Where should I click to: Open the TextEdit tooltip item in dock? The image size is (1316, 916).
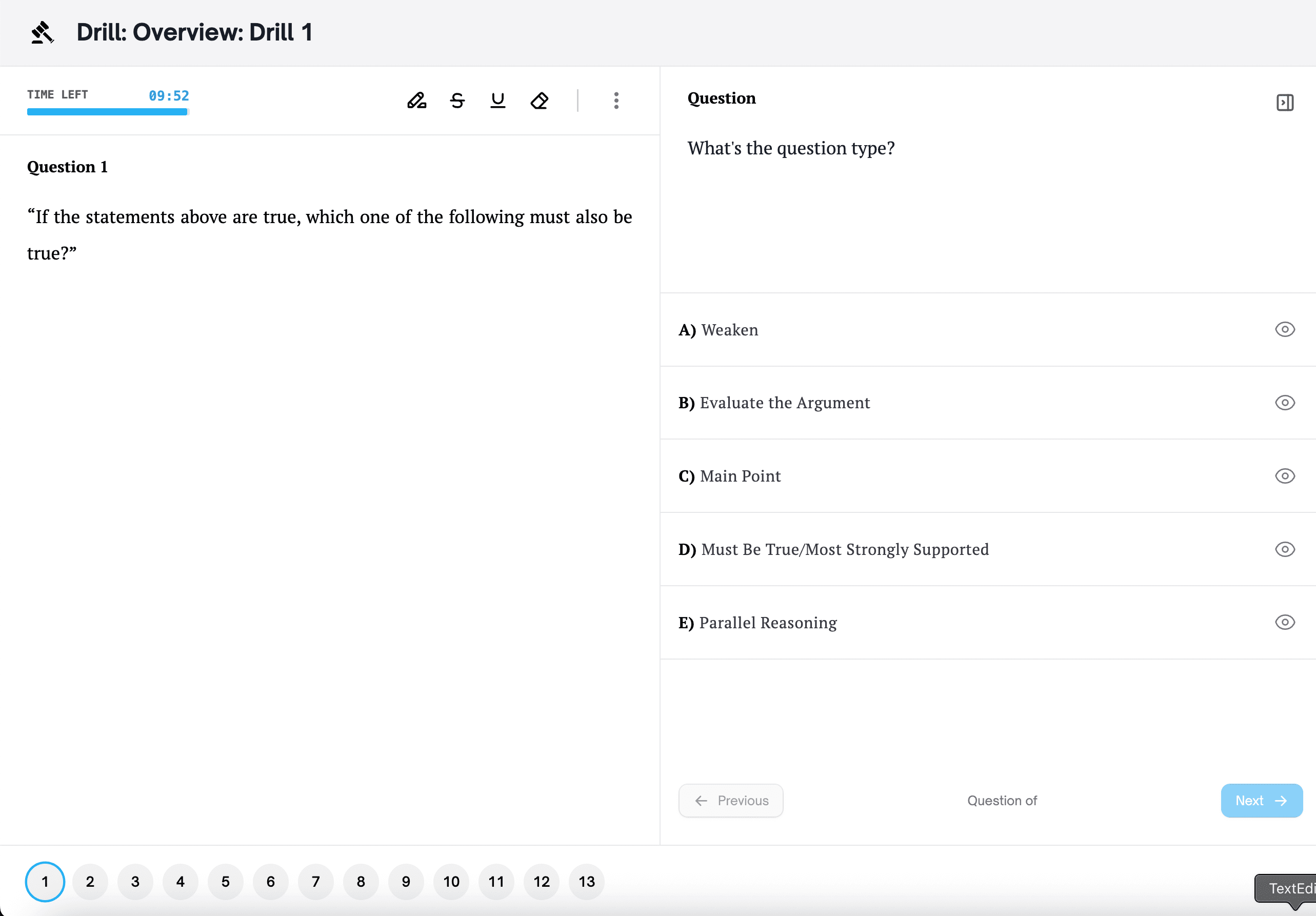tap(1290, 888)
